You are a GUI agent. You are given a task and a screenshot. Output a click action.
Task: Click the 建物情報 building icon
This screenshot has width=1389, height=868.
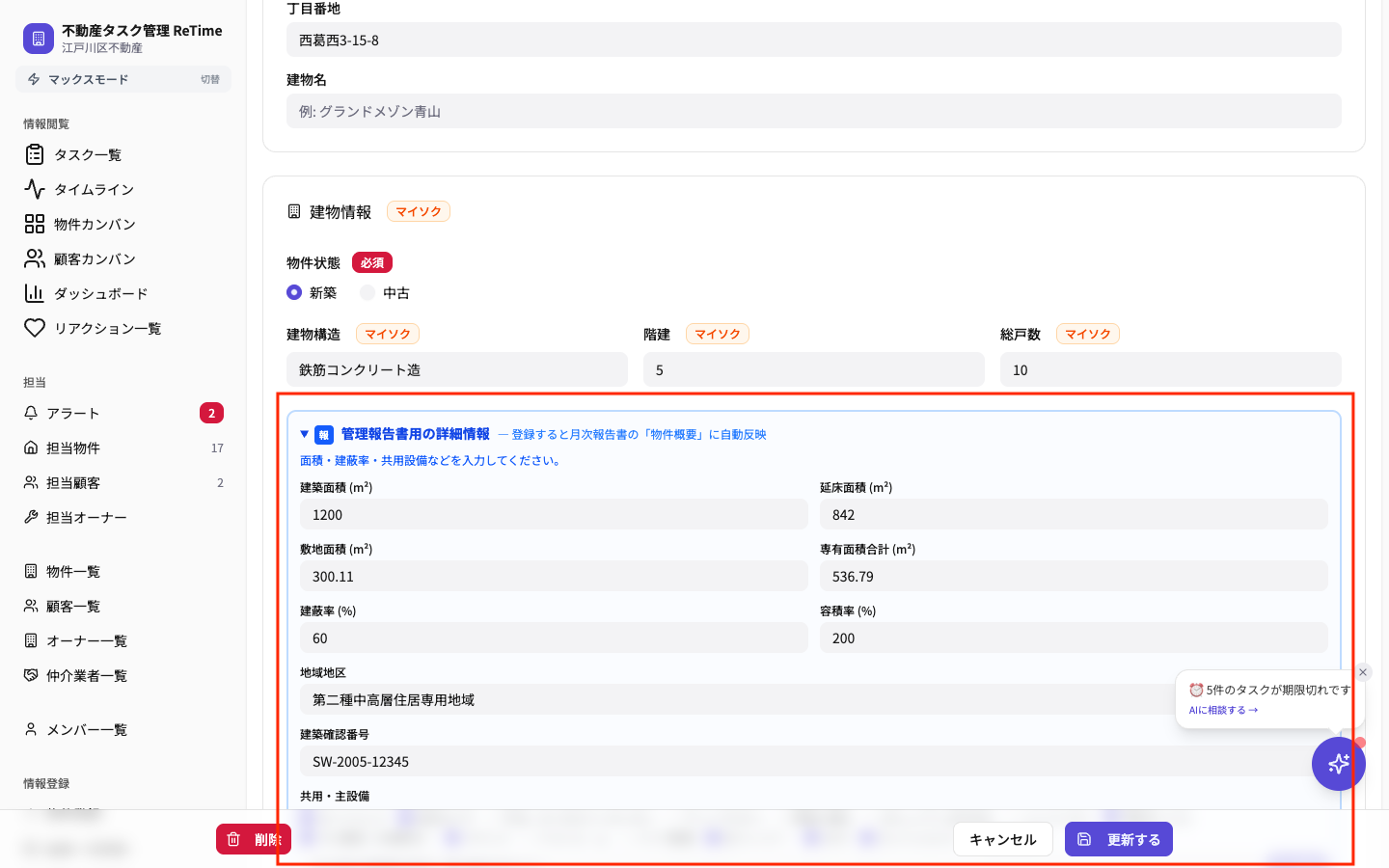(294, 211)
